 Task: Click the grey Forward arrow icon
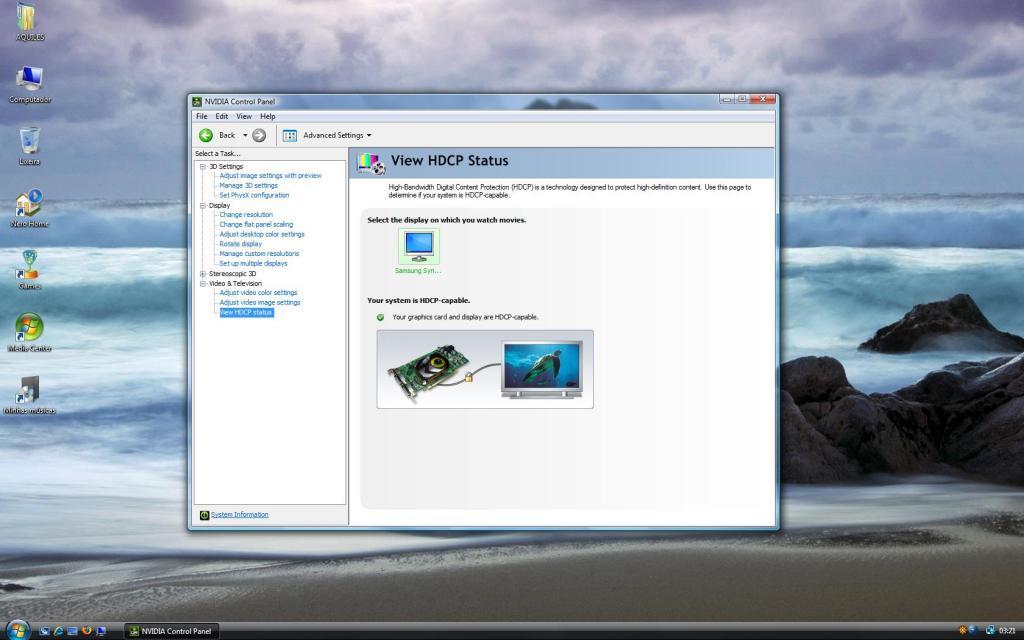coord(259,135)
